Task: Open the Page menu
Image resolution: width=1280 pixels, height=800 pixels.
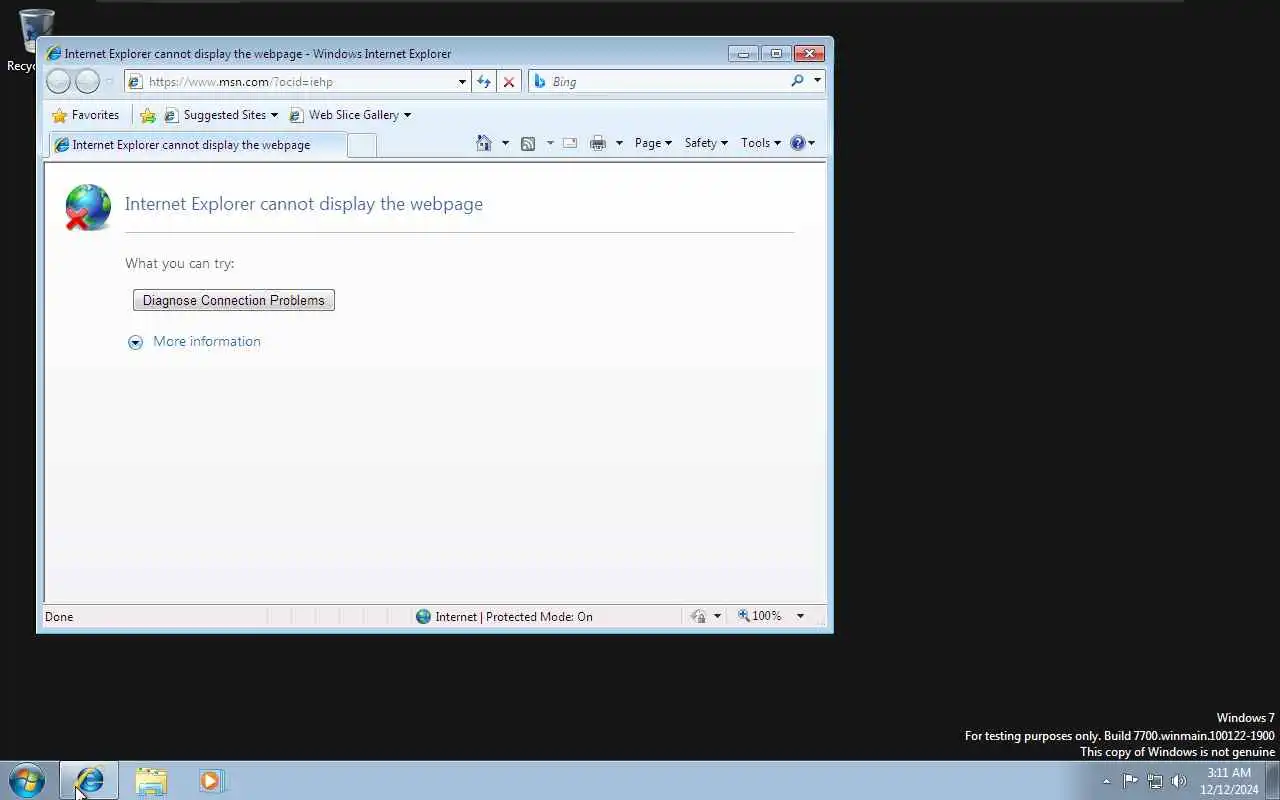Action: [653, 143]
